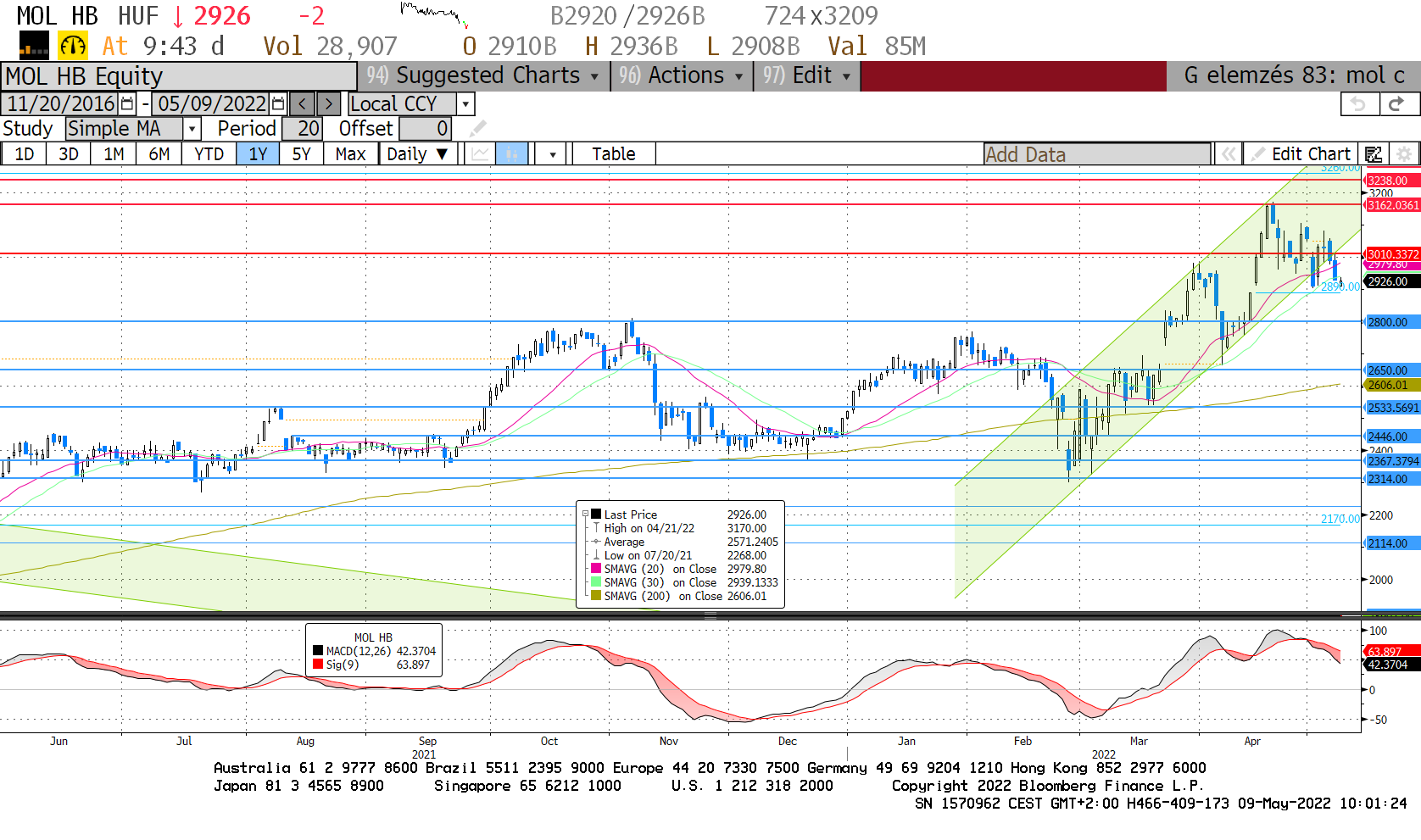The image size is (1421, 840).
Task: Click the redo arrow icon
Action: tap(1397, 104)
